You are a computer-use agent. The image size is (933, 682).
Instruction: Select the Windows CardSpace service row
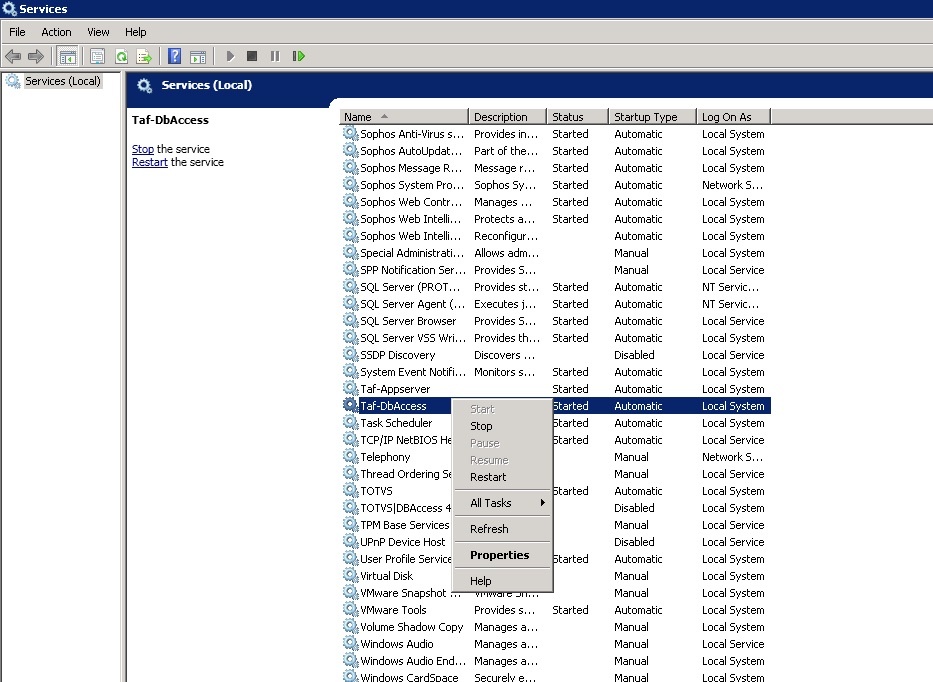point(556,677)
